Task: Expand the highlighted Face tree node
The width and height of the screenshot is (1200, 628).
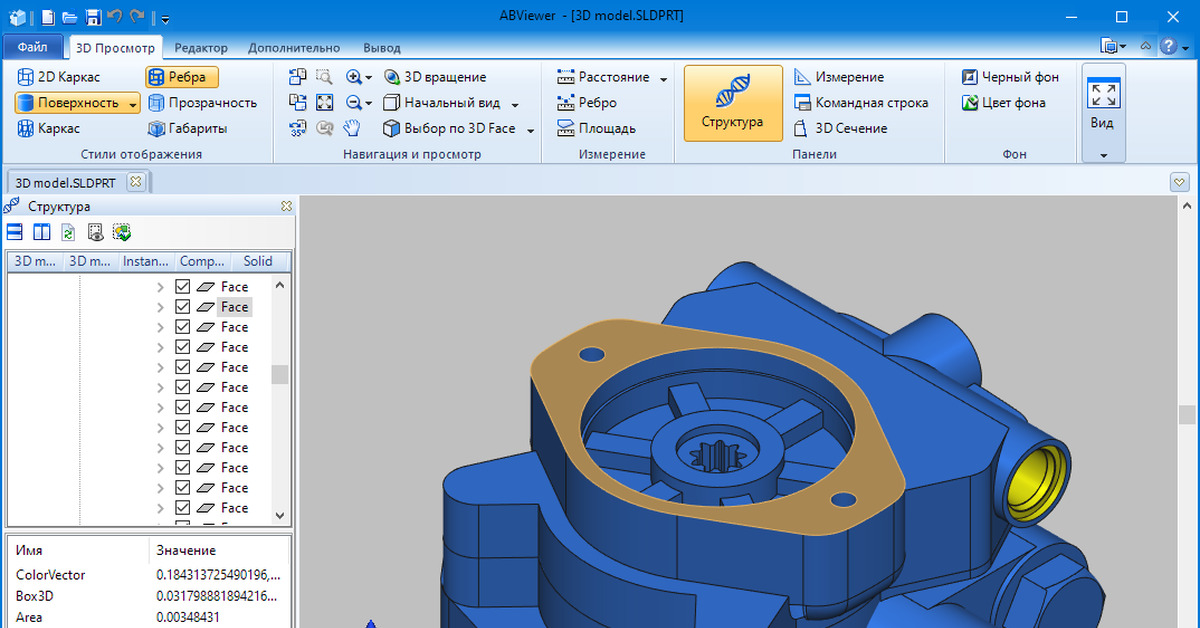Action: pos(160,307)
